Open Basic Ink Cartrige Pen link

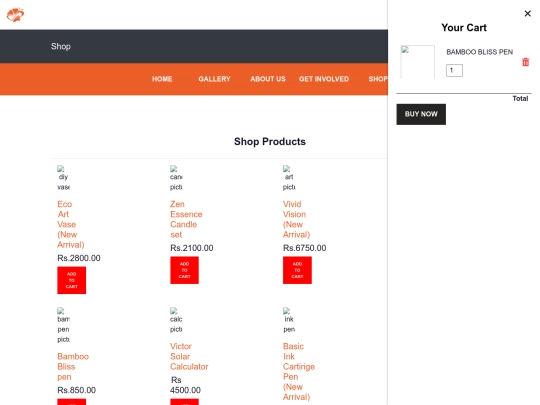click(x=299, y=372)
